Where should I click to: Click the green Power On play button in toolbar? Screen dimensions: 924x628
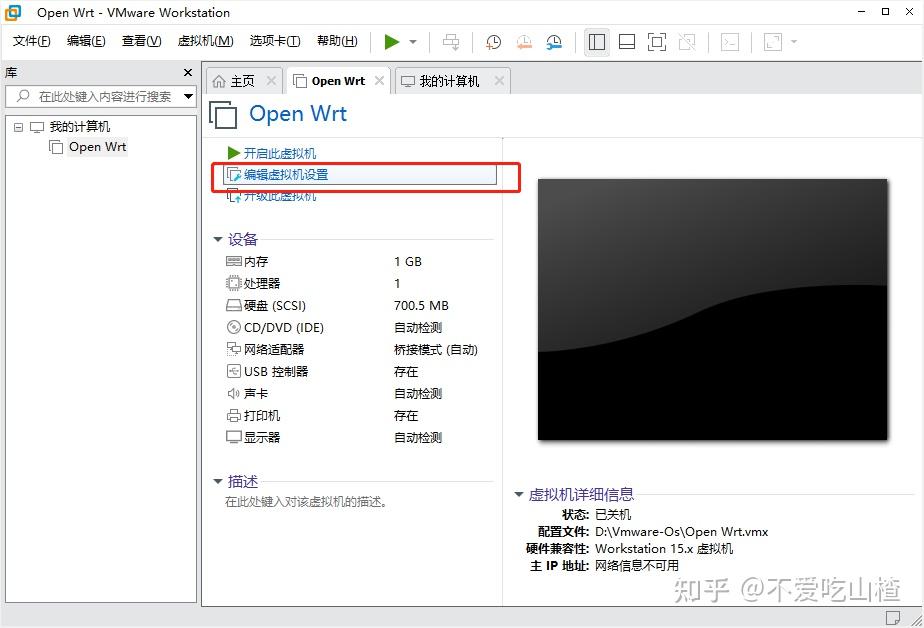392,42
